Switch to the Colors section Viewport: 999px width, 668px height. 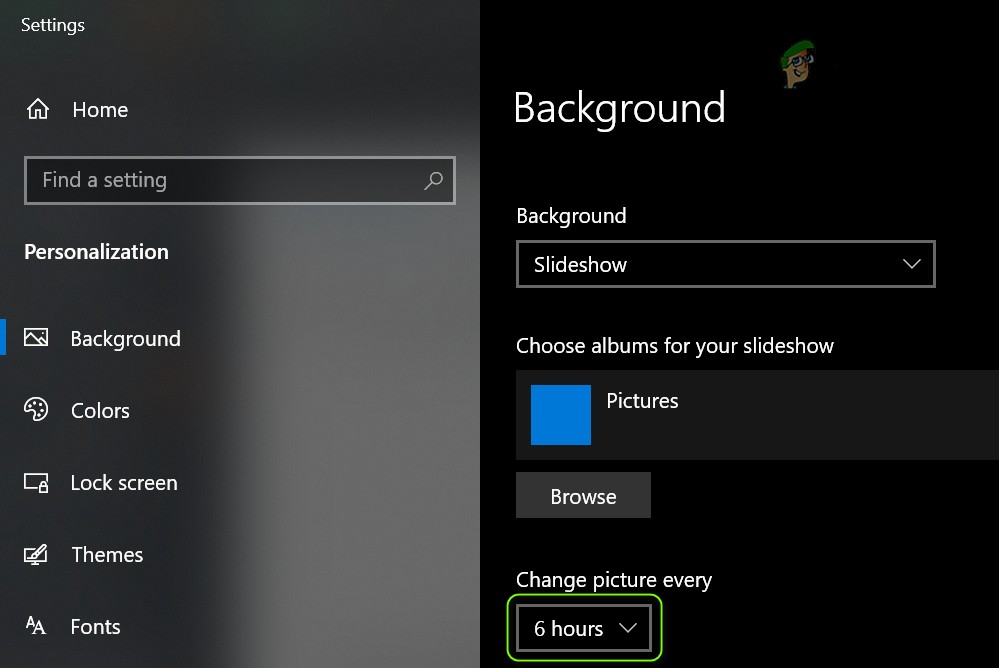(x=99, y=410)
